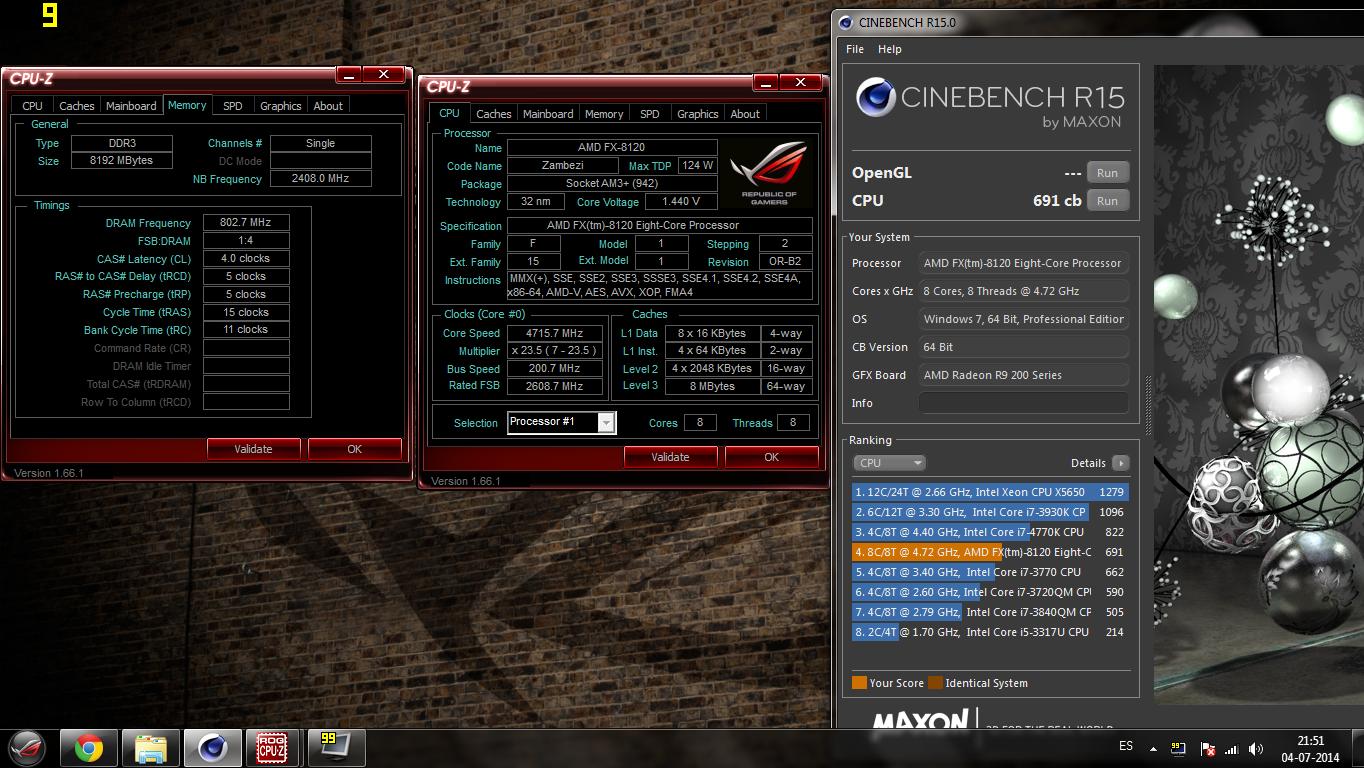The image size is (1364, 768).
Task: Click Validate in the left CPU-Z Memory window
Action: pyautogui.click(x=253, y=449)
